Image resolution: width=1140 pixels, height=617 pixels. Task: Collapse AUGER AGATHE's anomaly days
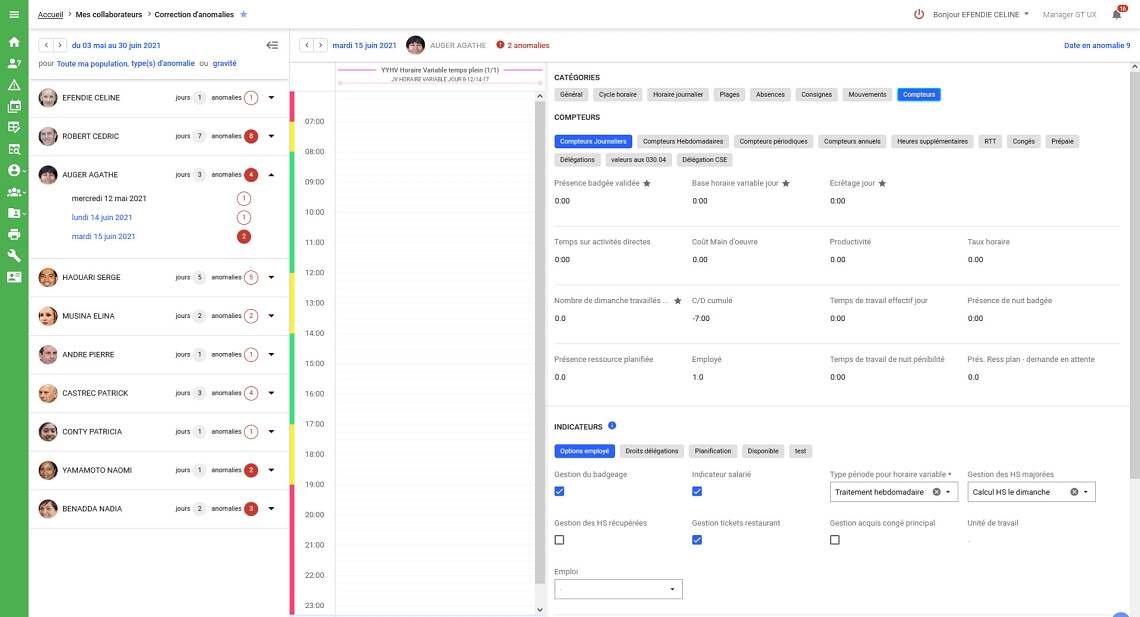[x=271, y=174]
